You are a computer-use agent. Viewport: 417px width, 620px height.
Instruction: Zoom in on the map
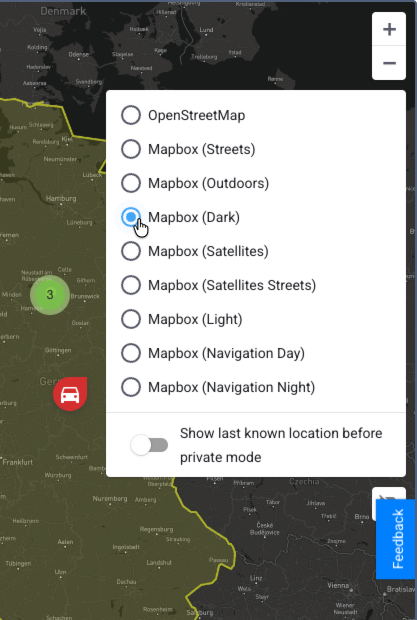[389, 29]
